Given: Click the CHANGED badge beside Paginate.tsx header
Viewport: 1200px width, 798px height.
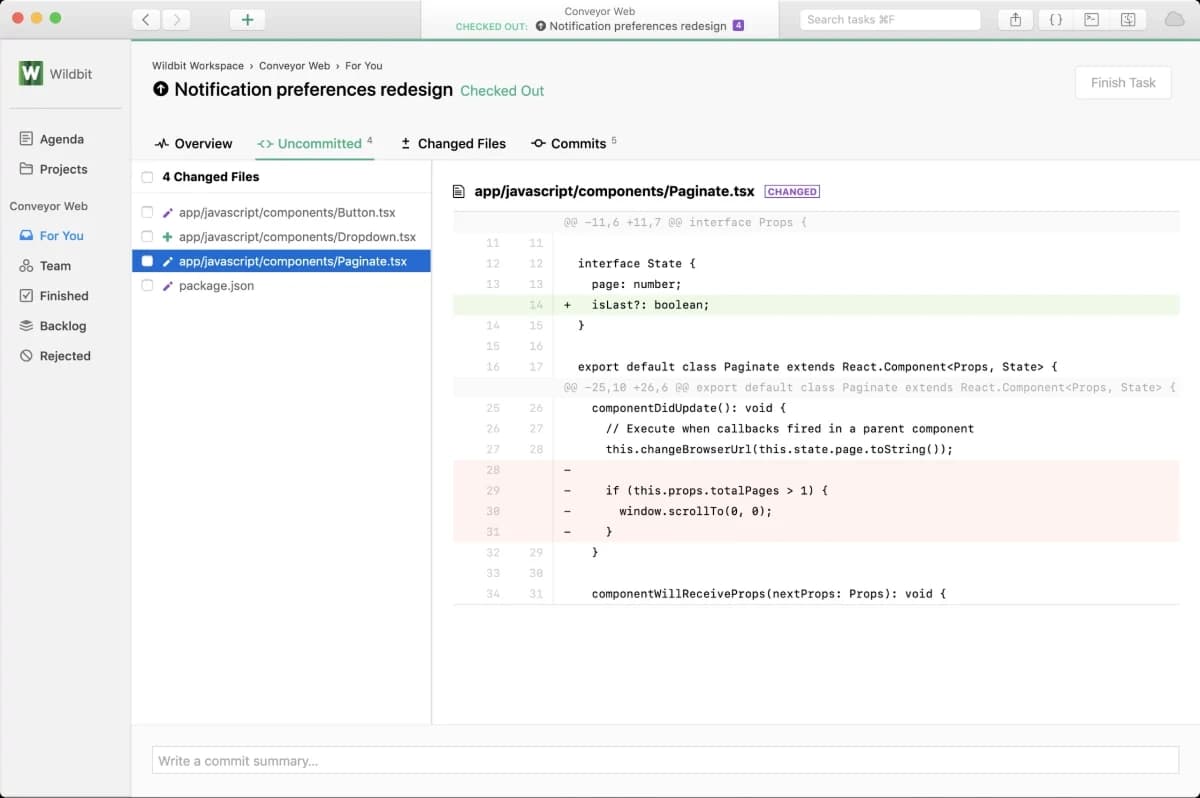Looking at the screenshot, I should 792,192.
